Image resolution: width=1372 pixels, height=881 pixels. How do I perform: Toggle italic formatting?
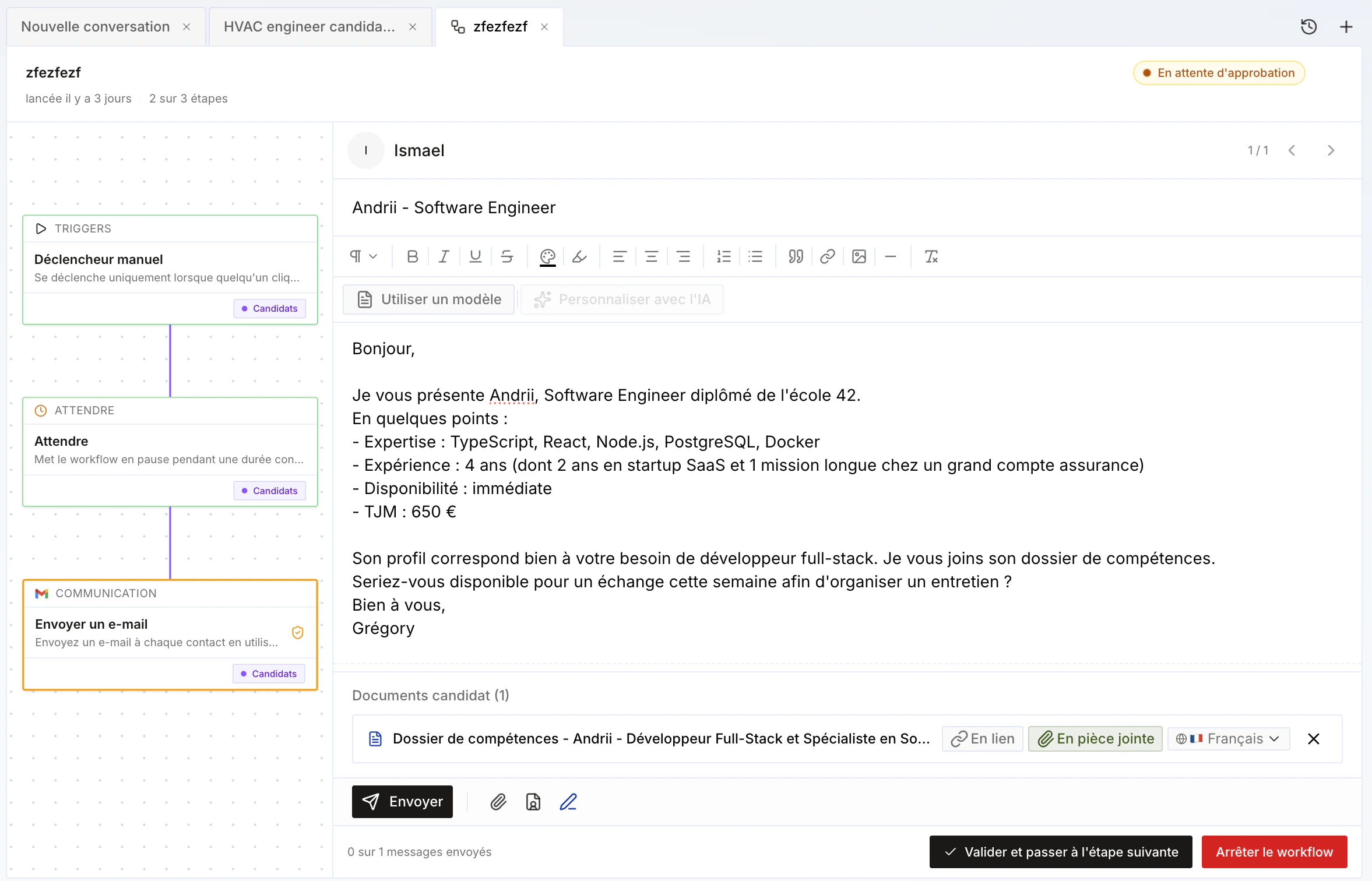click(x=444, y=256)
